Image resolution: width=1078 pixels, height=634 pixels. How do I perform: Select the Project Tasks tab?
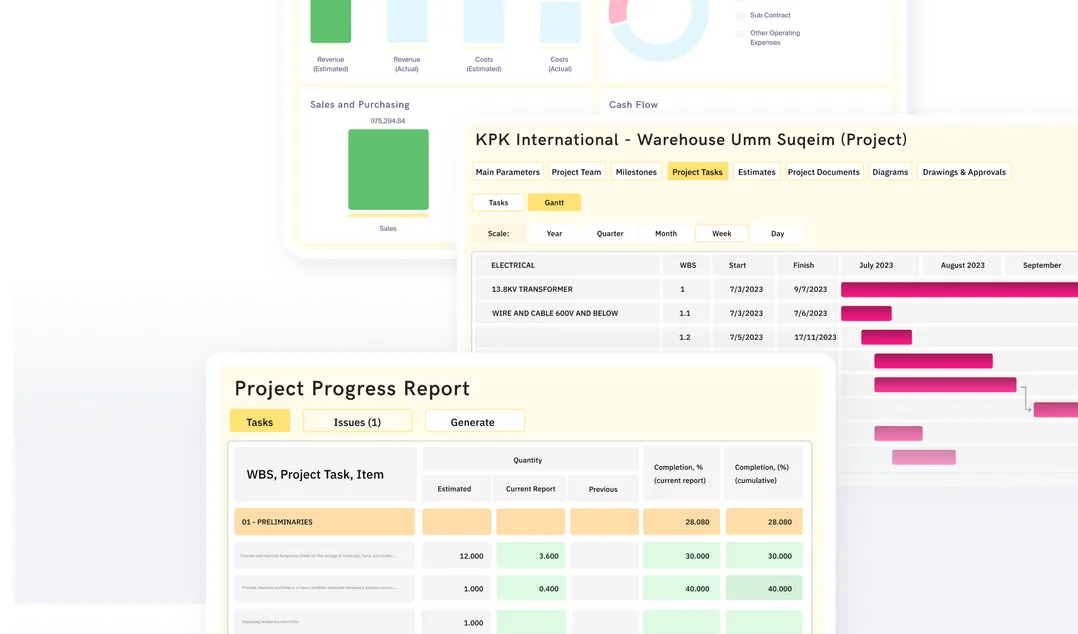point(697,172)
